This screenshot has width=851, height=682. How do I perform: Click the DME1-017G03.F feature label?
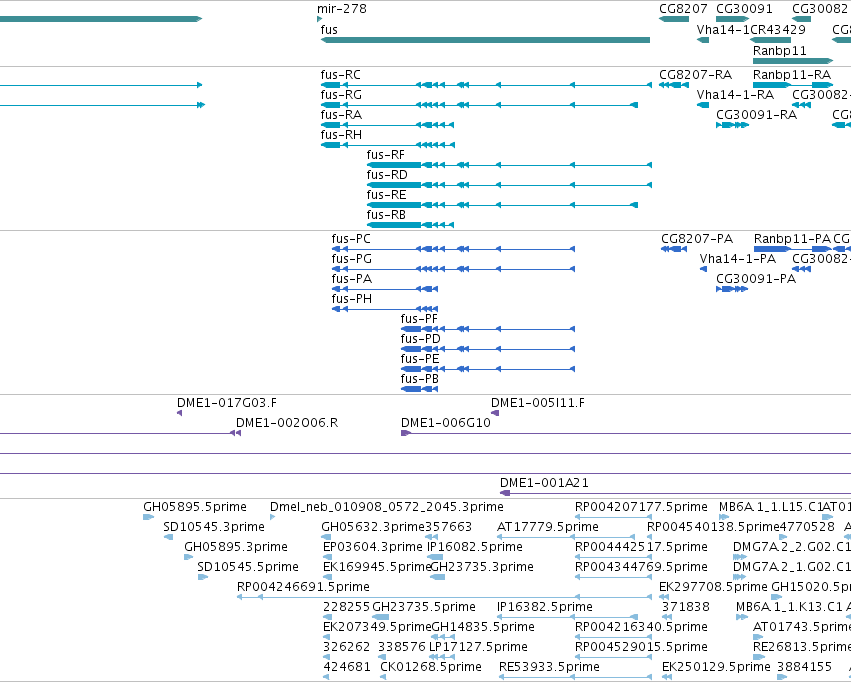point(227,403)
